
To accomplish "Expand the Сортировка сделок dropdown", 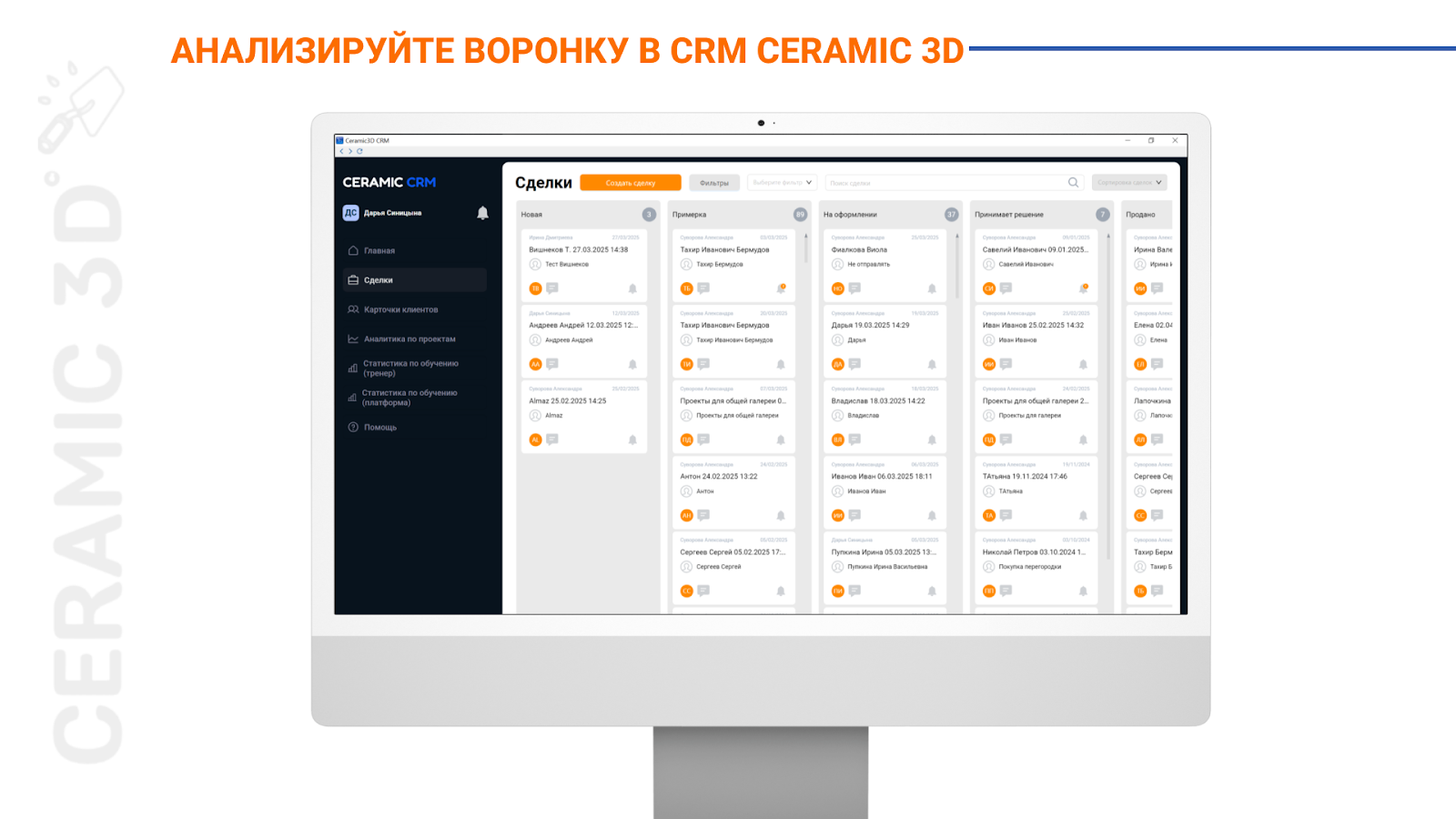I will click(1129, 183).
